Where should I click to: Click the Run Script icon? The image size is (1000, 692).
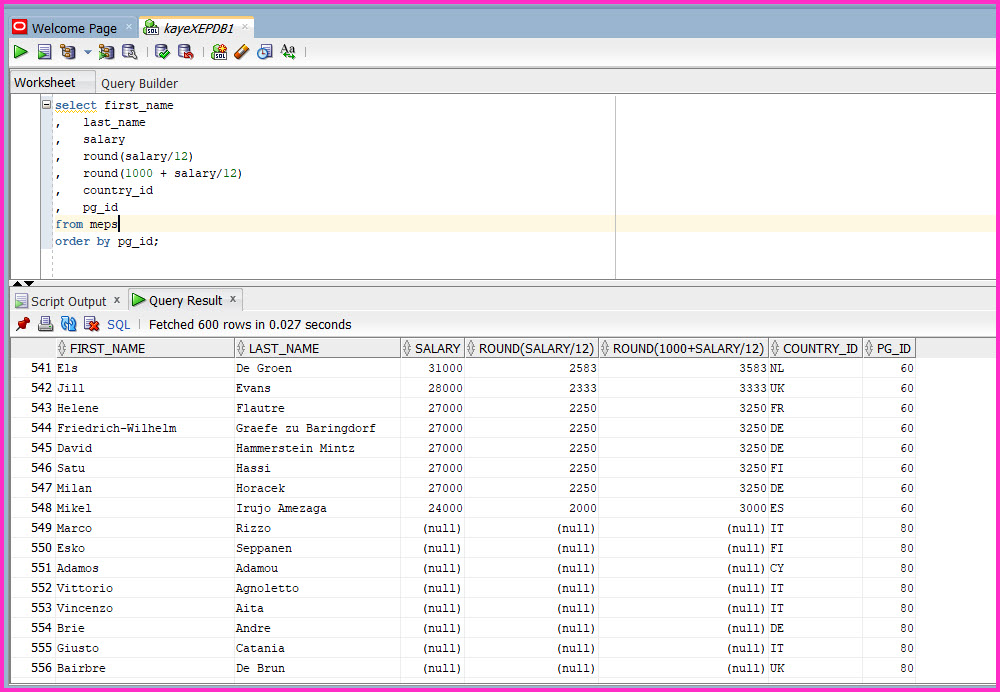(x=44, y=52)
